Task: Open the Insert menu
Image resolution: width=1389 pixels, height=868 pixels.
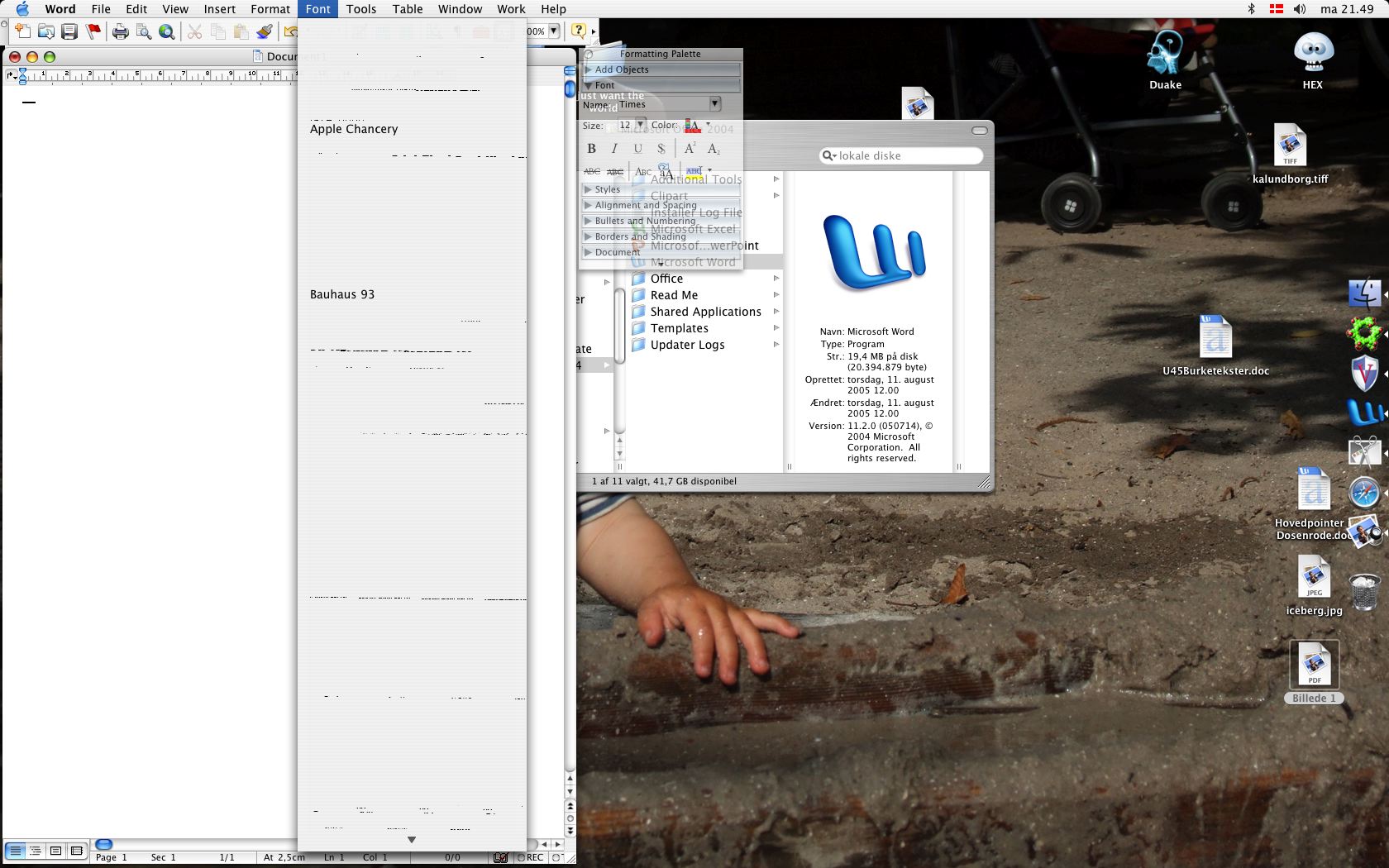Action: [220, 9]
